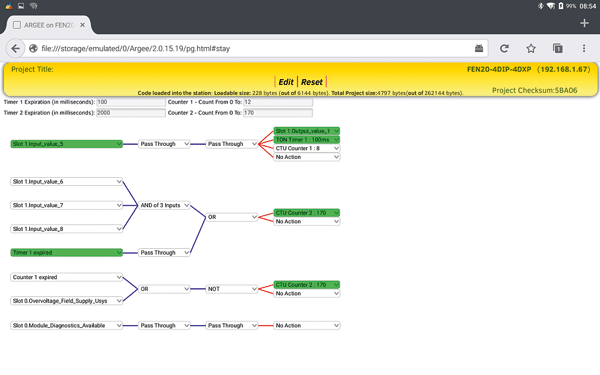
Task: Click the Android icon in address bar
Action: click(x=479, y=48)
